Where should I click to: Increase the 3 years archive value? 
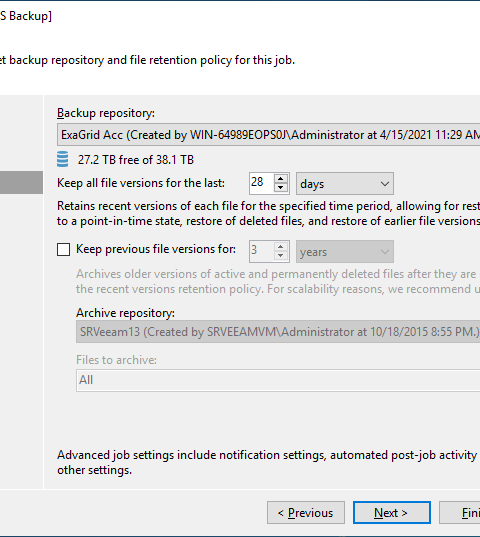(281, 247)
